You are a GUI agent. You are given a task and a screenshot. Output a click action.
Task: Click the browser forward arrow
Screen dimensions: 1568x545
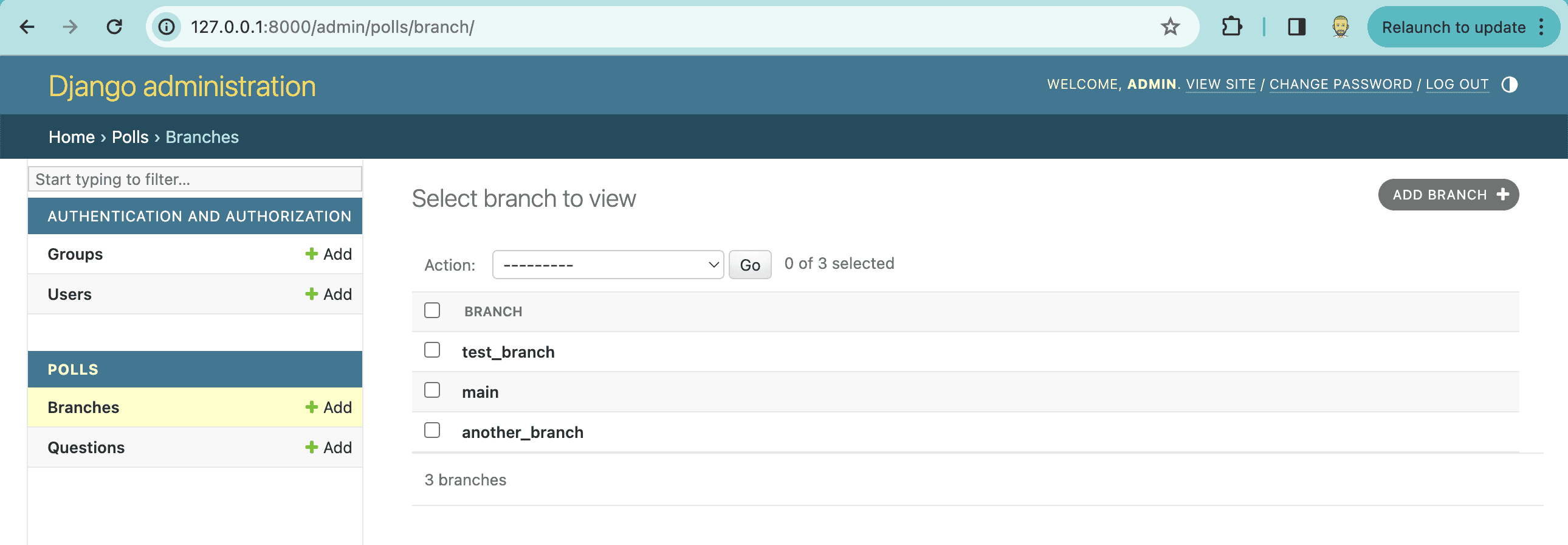[70, 27]
